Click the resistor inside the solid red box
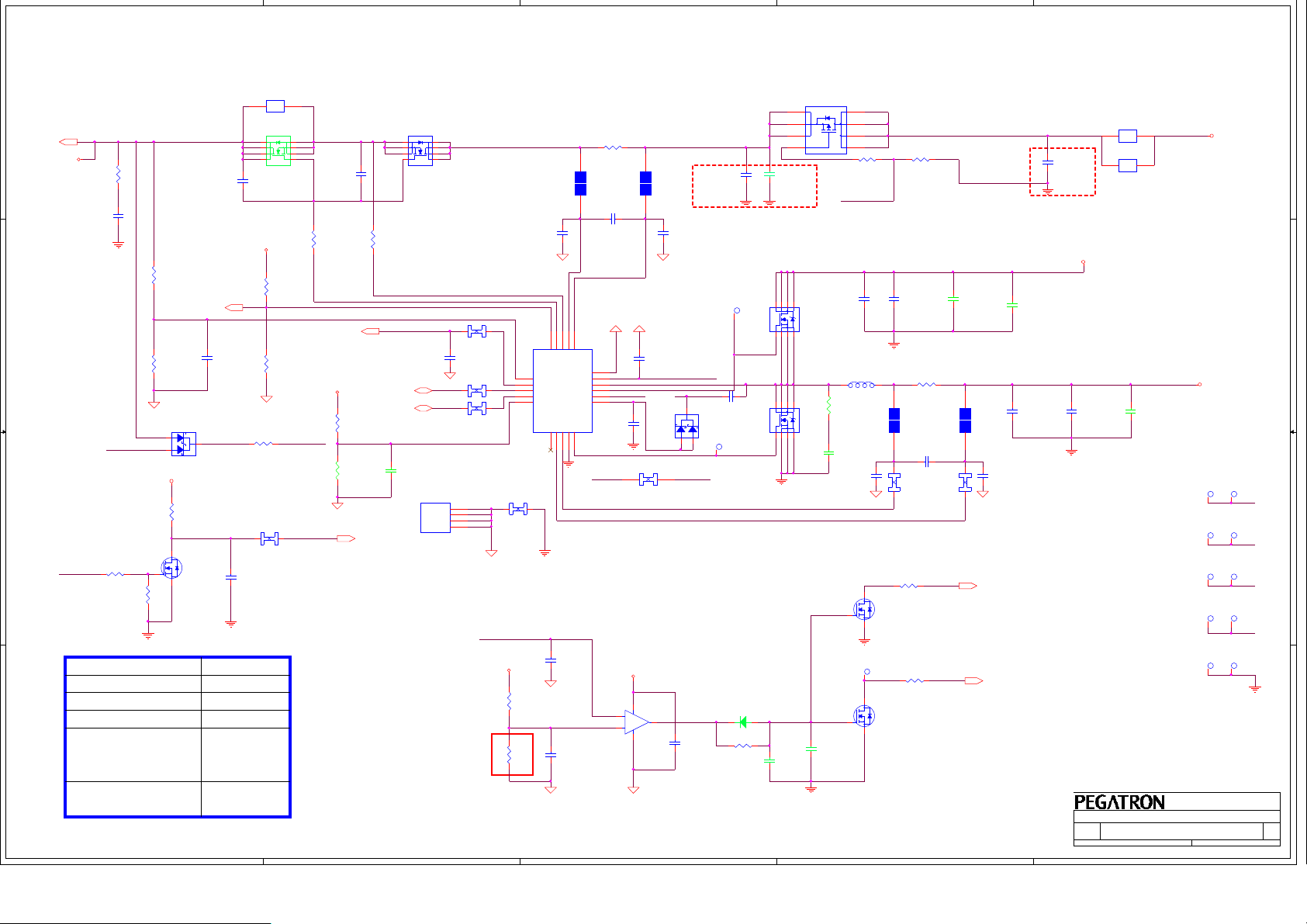 510,754
